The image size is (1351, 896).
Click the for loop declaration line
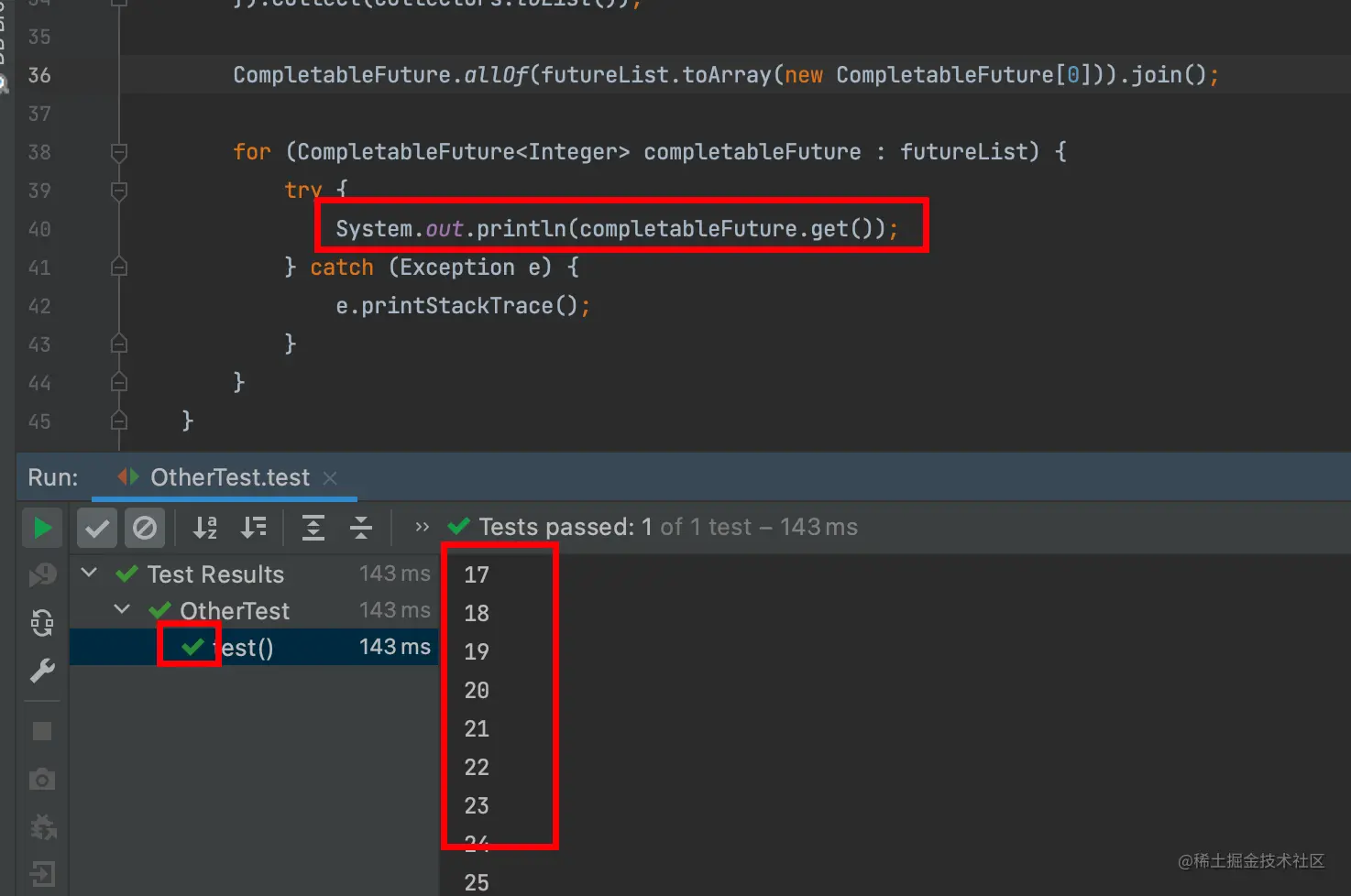[x=650, y=152]
